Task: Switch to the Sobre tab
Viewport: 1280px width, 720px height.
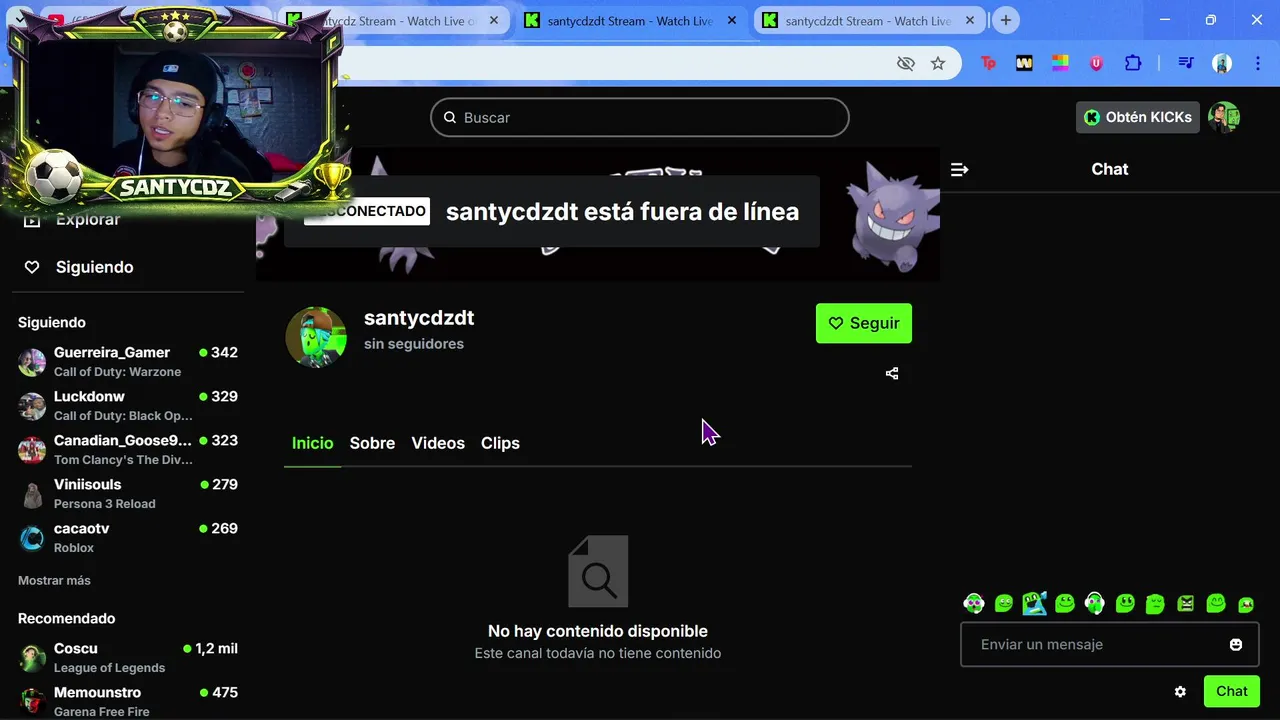Action: click(372, 443)
